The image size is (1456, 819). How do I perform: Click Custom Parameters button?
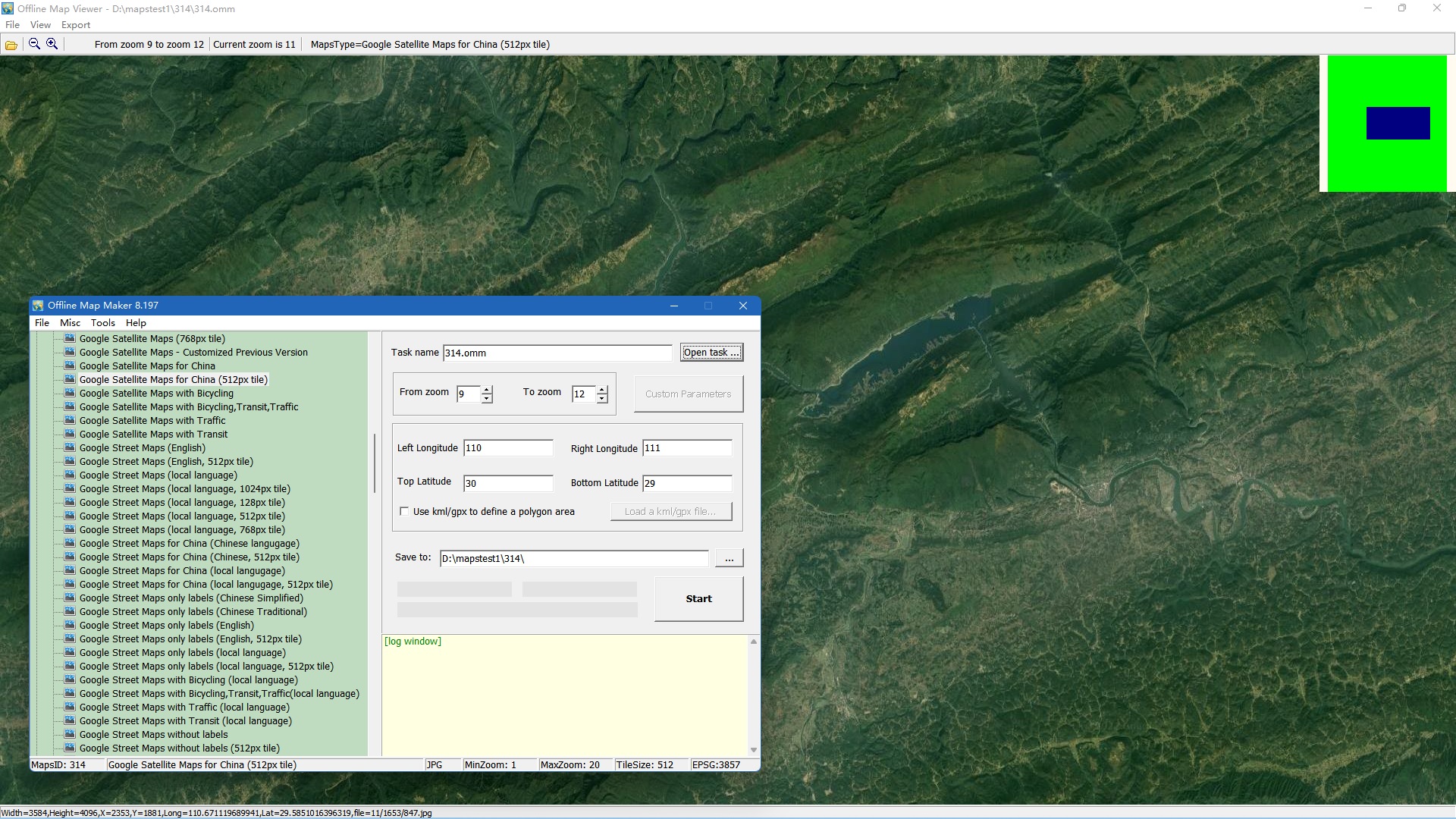[688, 394]
